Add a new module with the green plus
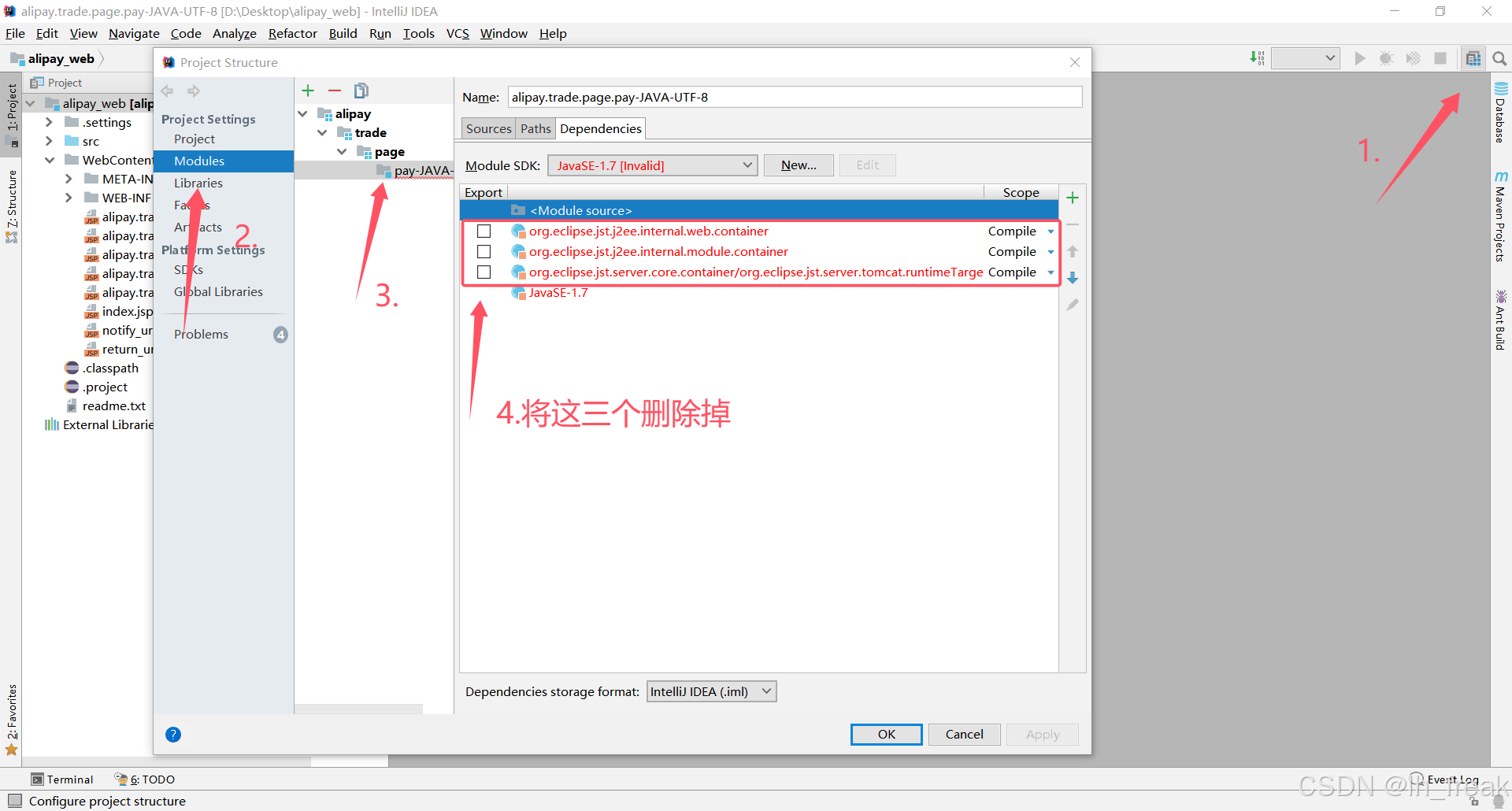 click(308, 91)
